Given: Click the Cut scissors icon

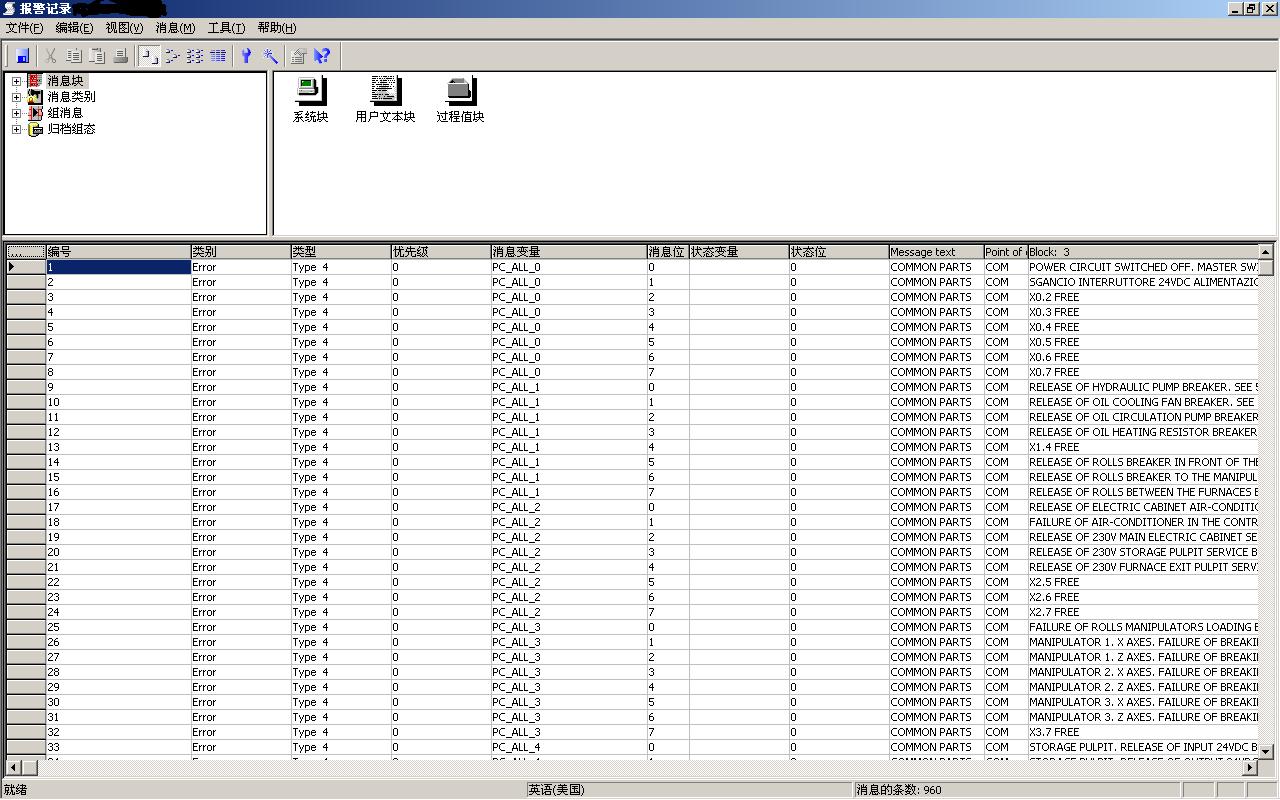Looking at the screenshot, I should click(x=50, y=56).
